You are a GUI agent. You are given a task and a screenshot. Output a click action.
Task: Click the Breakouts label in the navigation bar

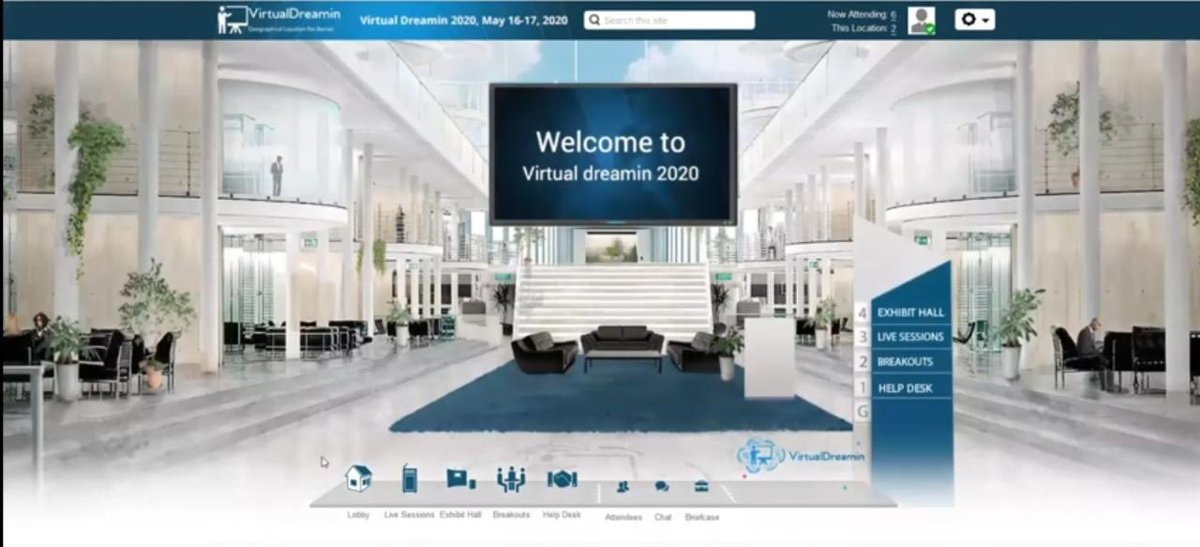coord(511,514)
